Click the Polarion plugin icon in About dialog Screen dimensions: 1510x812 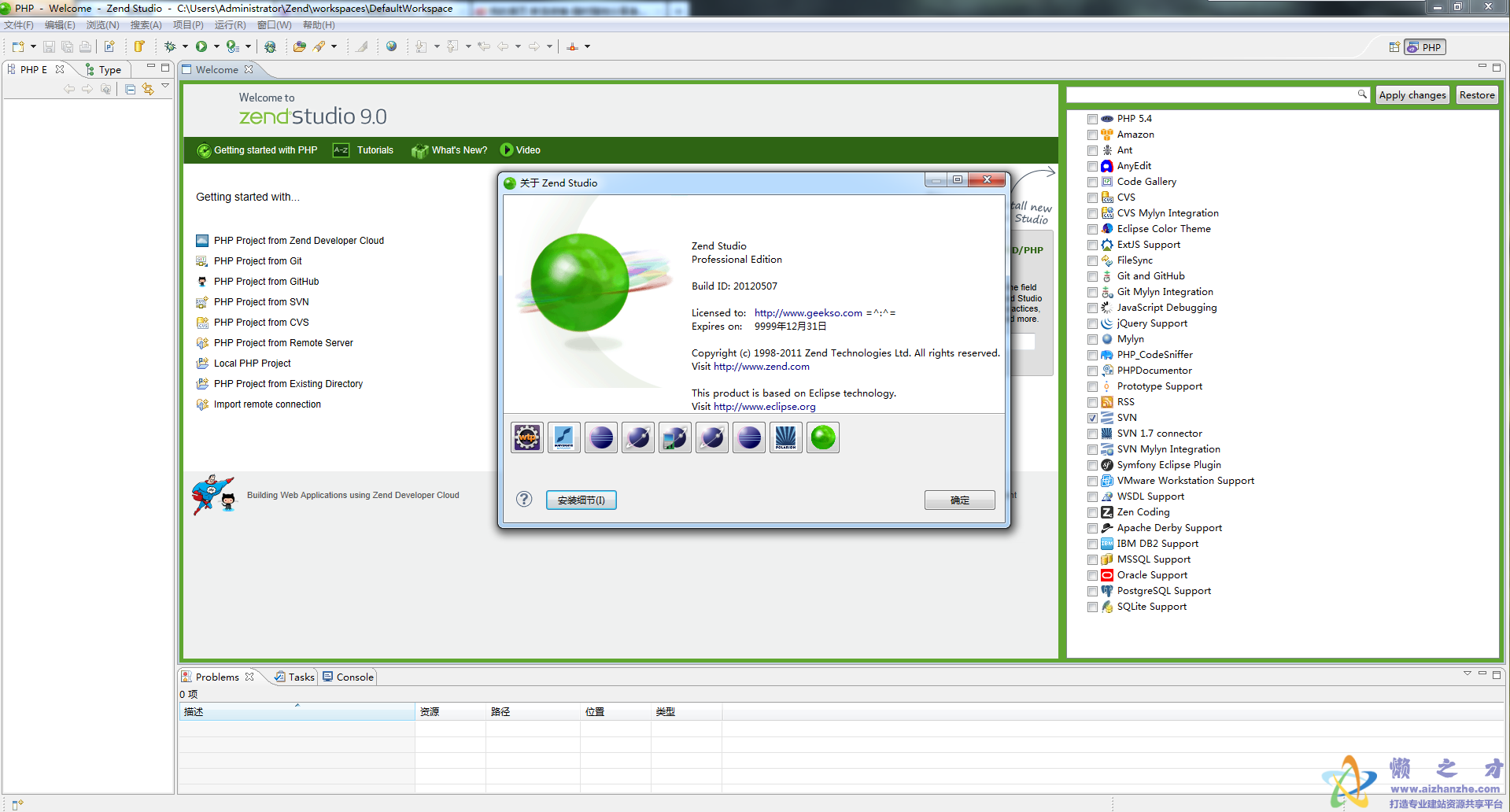[786, 437]
